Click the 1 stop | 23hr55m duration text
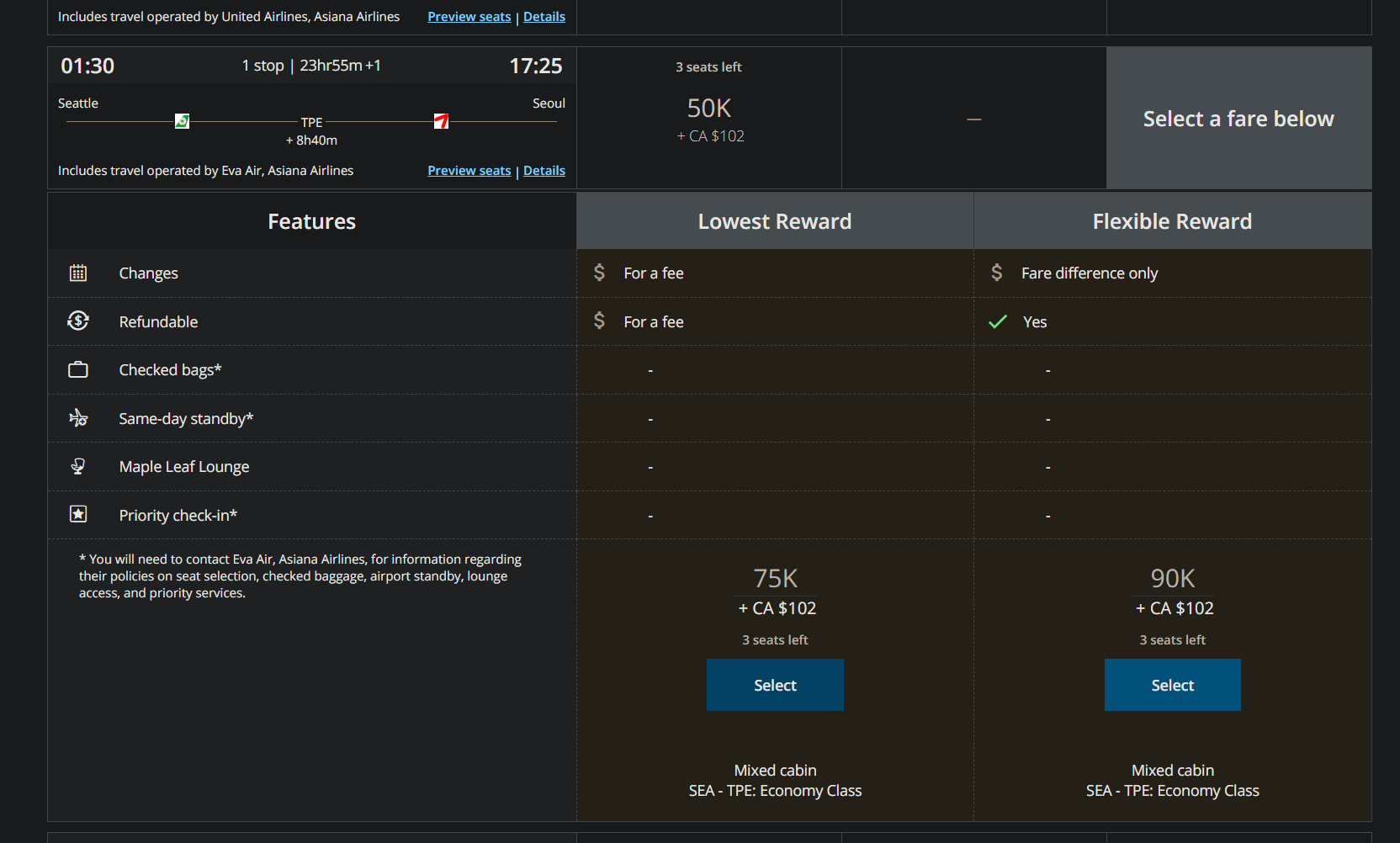The width and height of the screenshot is (1400, 843). click(311, 66)
